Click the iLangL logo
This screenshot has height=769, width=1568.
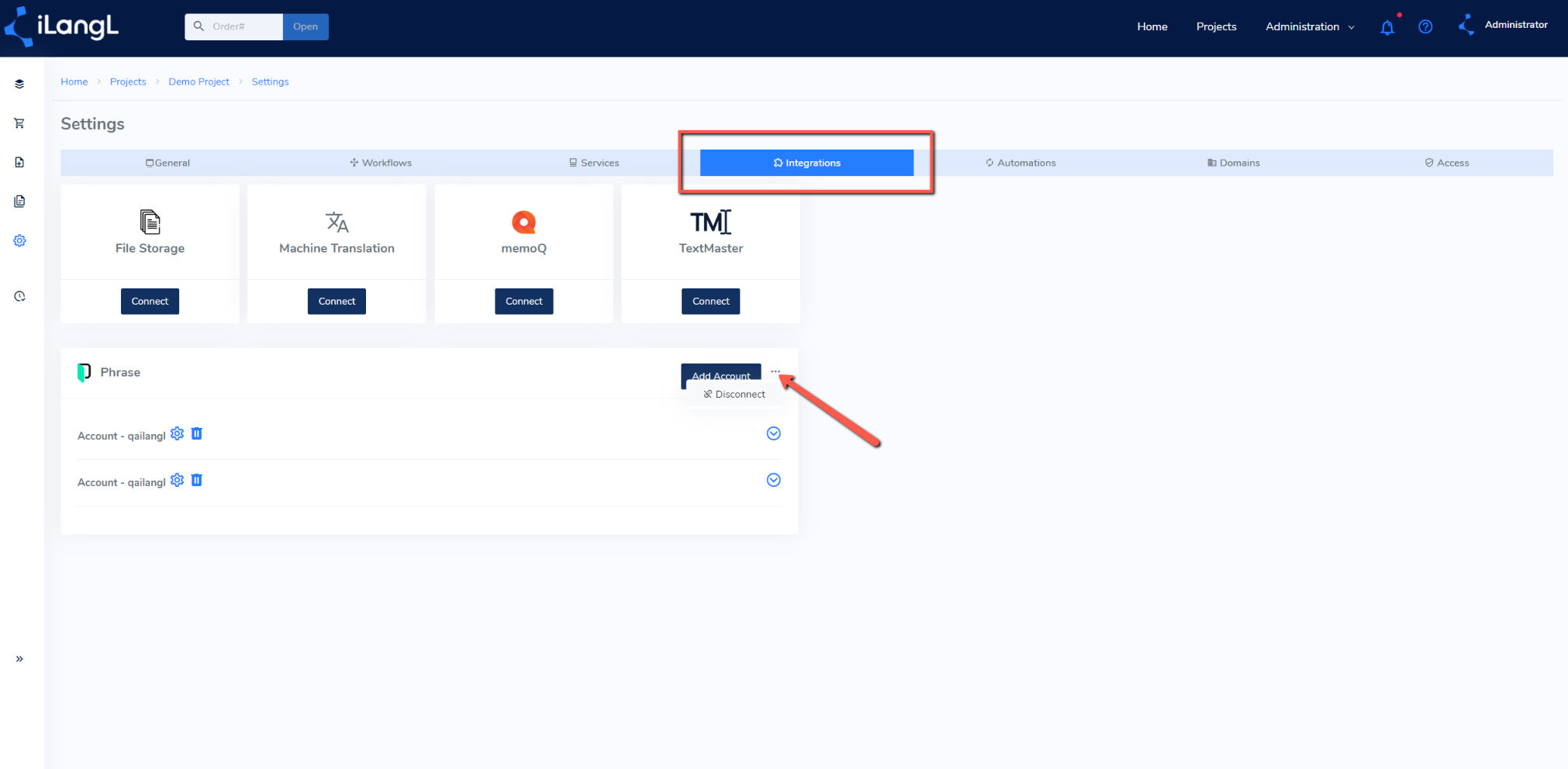click(x=61, y=26)
